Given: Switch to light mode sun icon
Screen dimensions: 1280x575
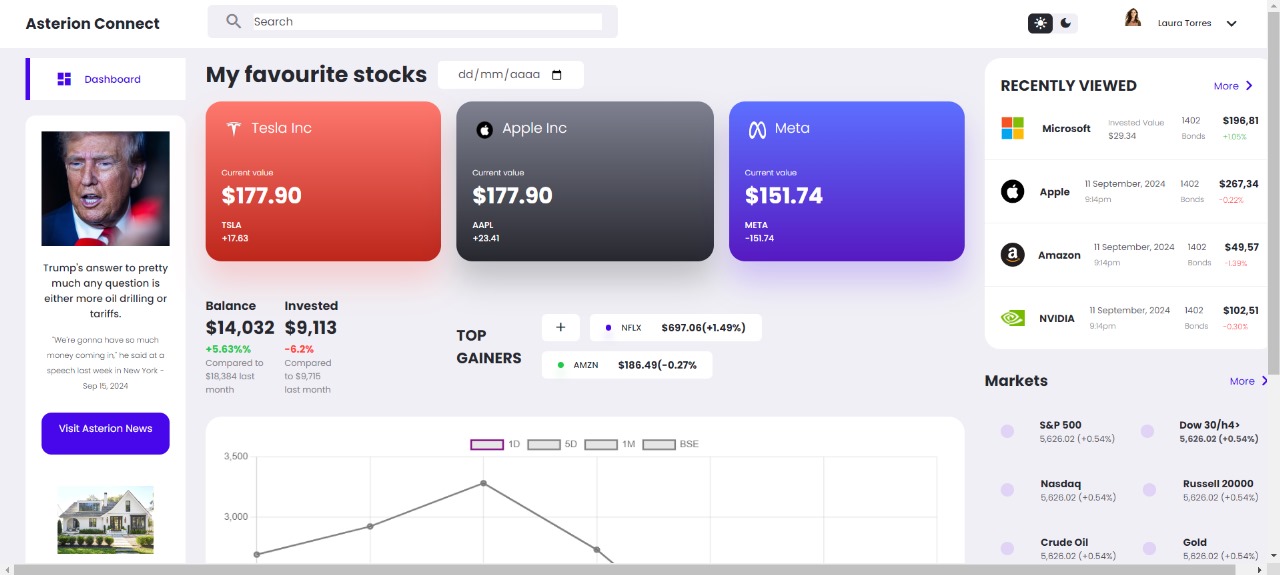Looking at the screenshot, I should click(1041, 23).
